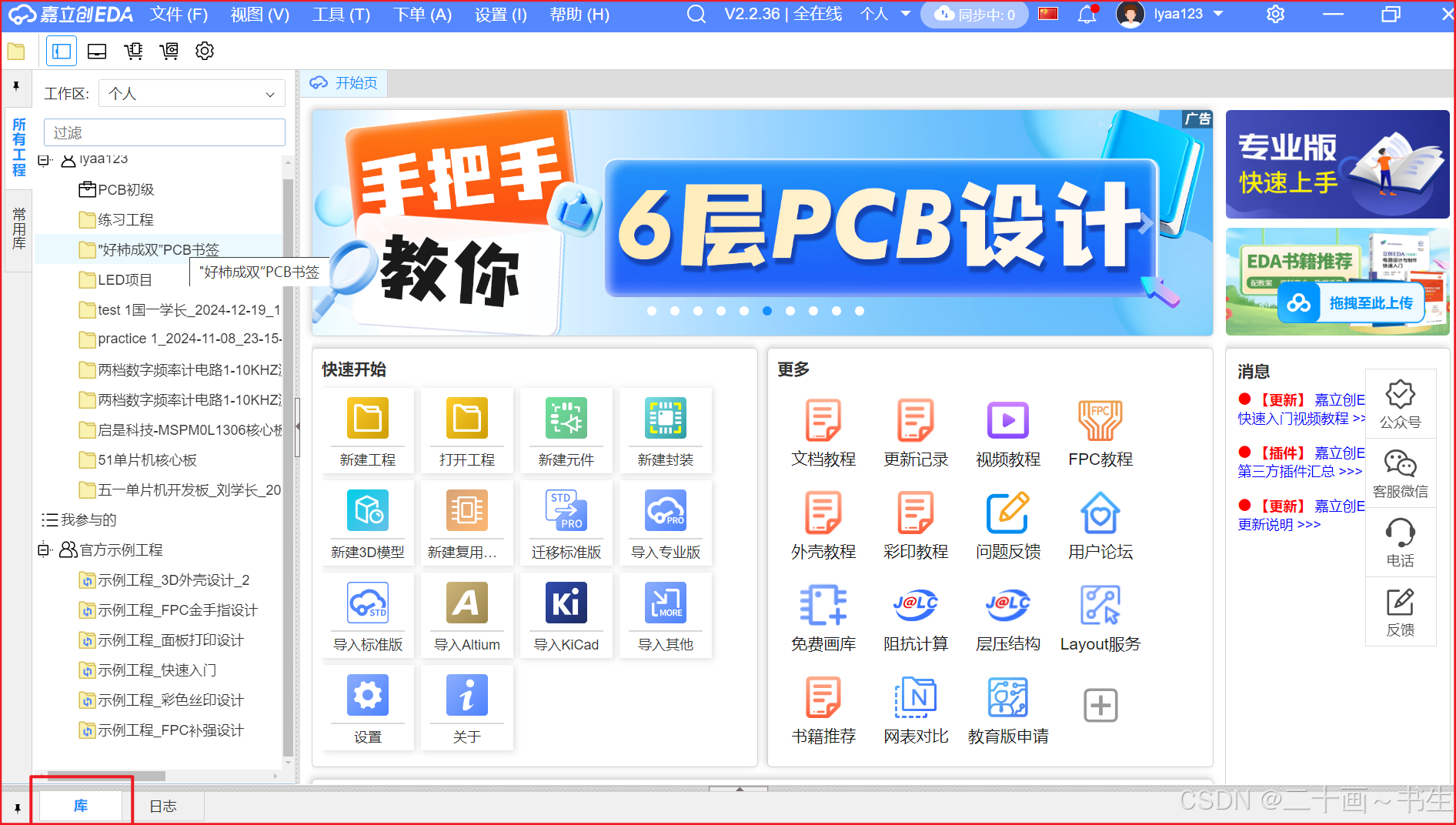Open the 关于 (About) info icon
This screenshot has width=1456, height=825.
coord(467,695)
